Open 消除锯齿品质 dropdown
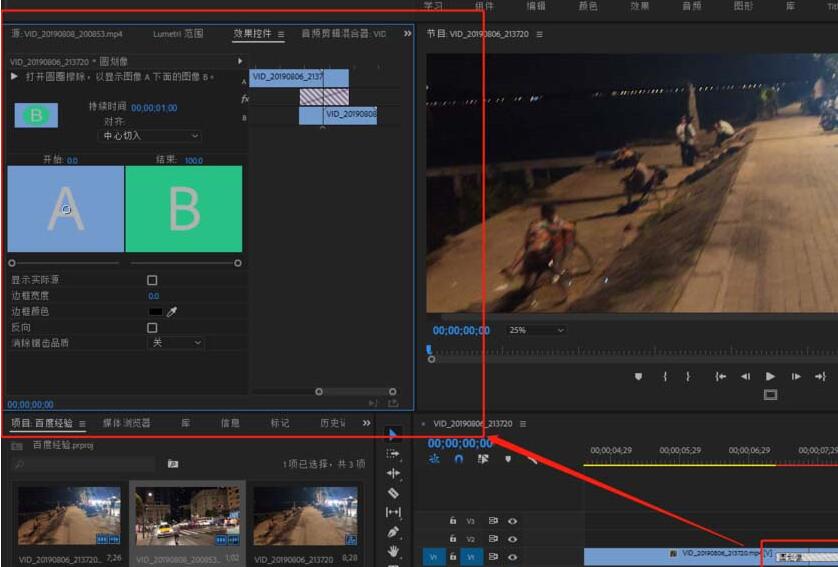This screenshot has width=838, height=567. (175, 343)
